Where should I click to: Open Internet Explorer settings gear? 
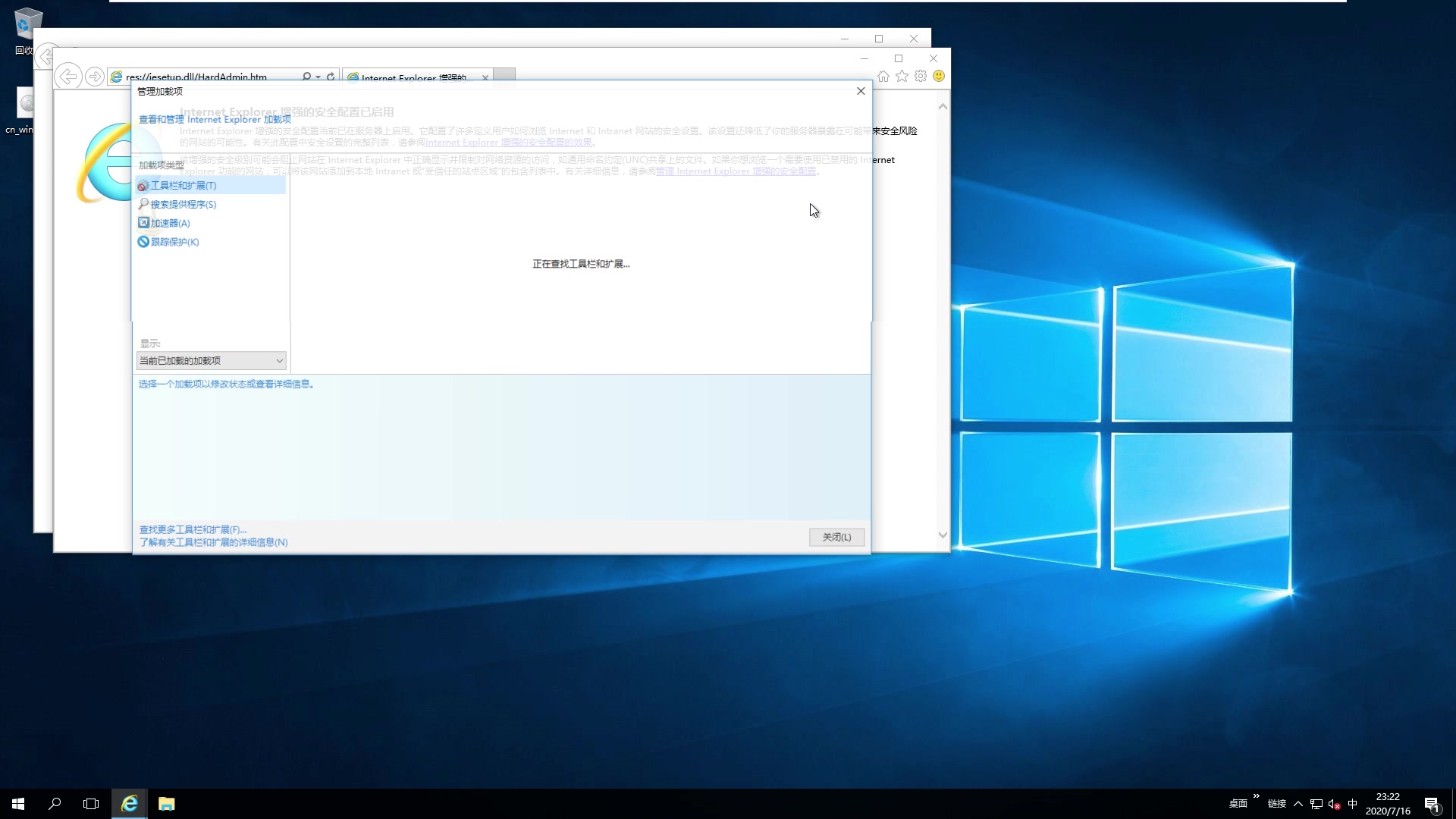coord(920,76)
